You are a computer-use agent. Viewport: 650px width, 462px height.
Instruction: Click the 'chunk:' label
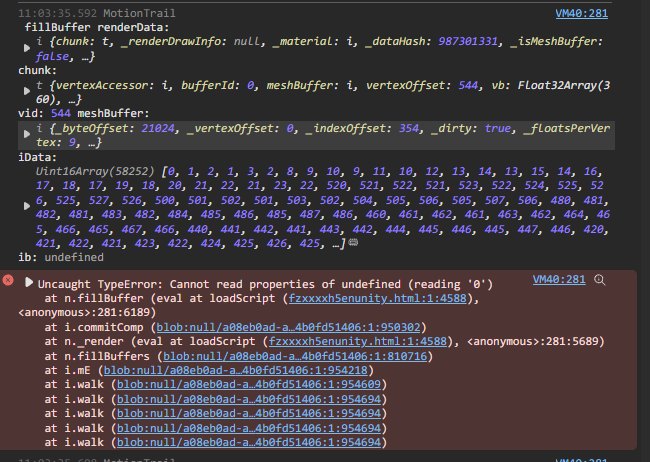click(x=37, y=71)
